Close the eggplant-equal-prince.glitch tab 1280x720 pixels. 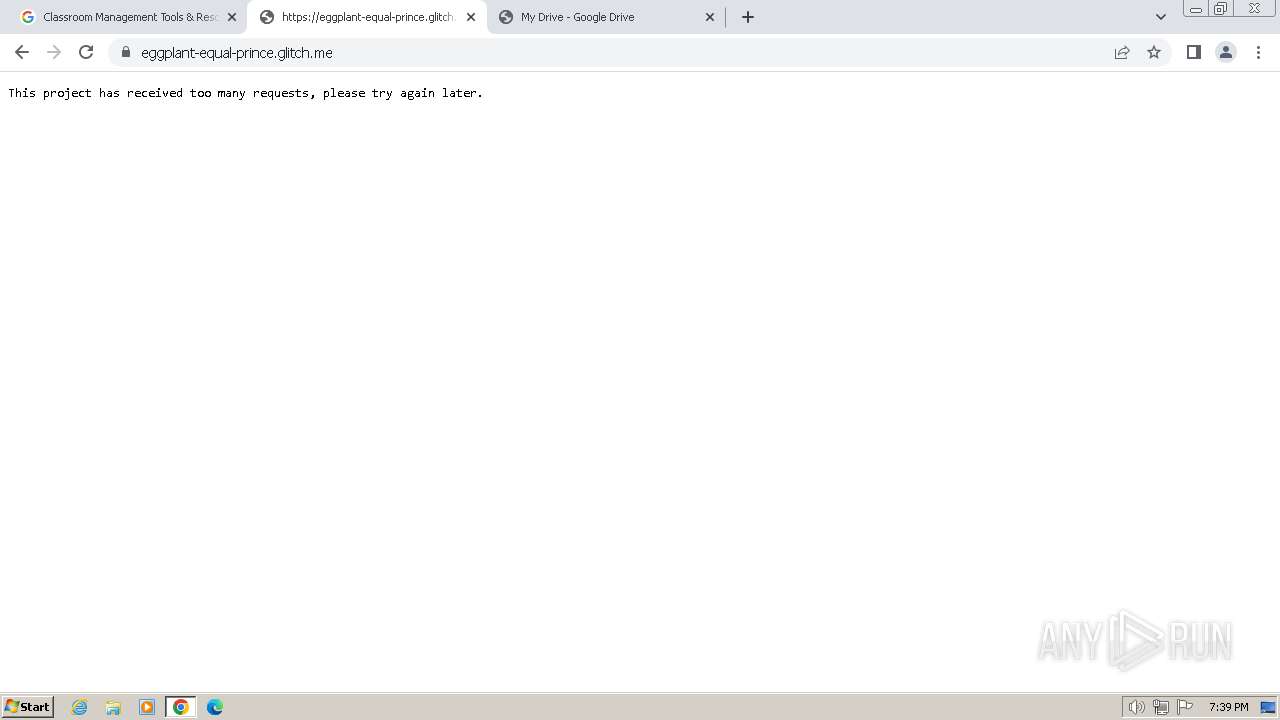click(471, 17)
